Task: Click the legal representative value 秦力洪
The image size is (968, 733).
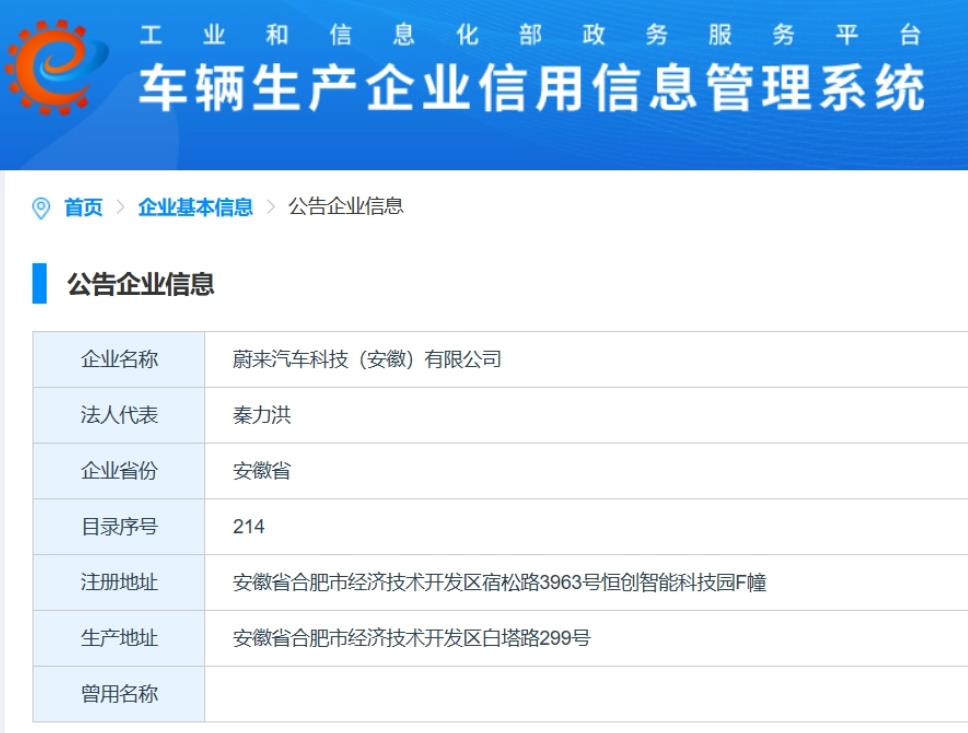Action: (x=262, y=415)
